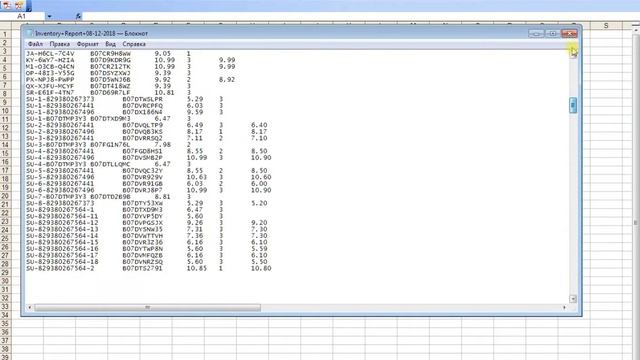
Task: Close the Notepad Inventory Report window
Action: [569, 33]
